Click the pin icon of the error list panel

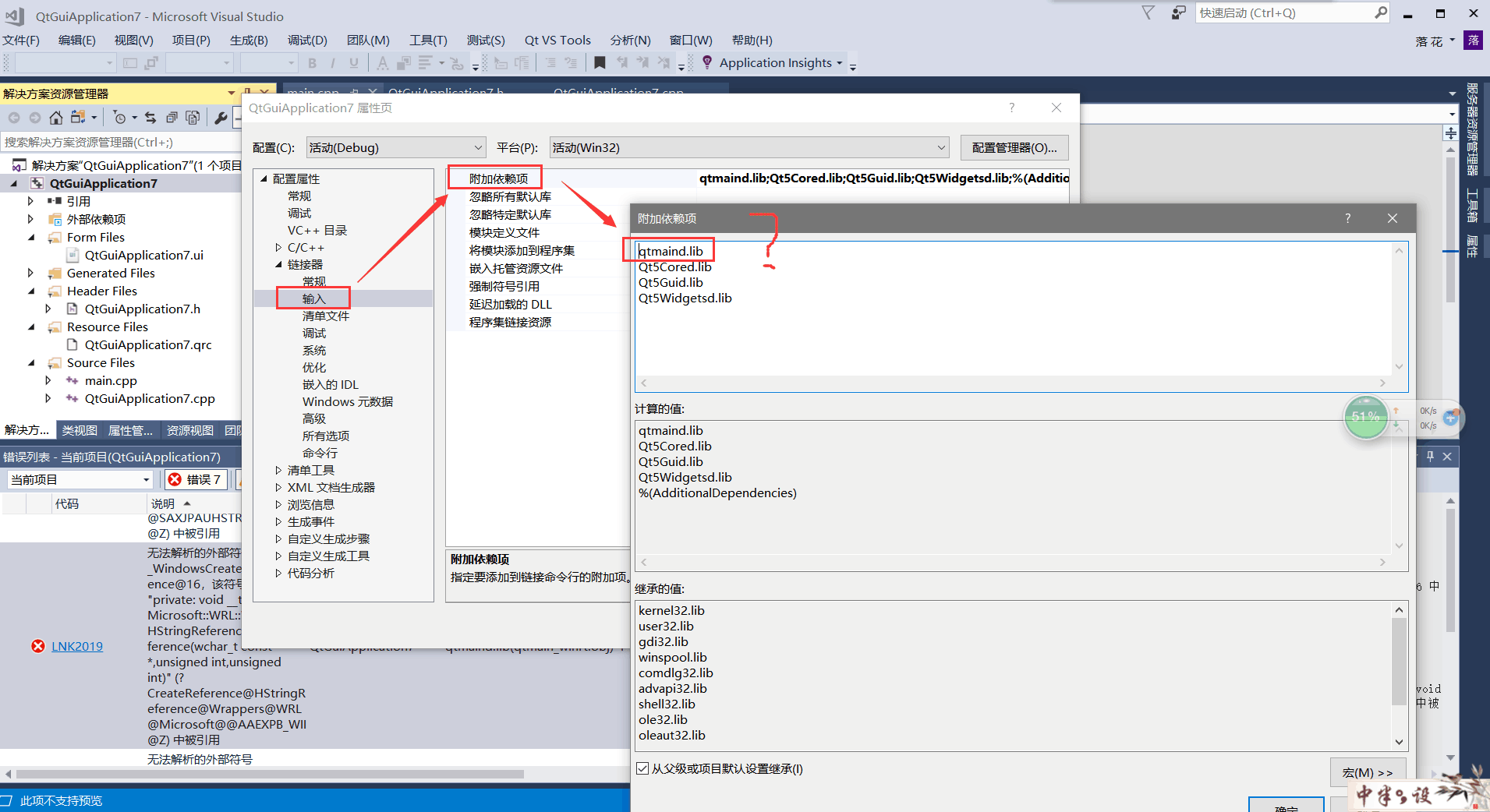1430,457
